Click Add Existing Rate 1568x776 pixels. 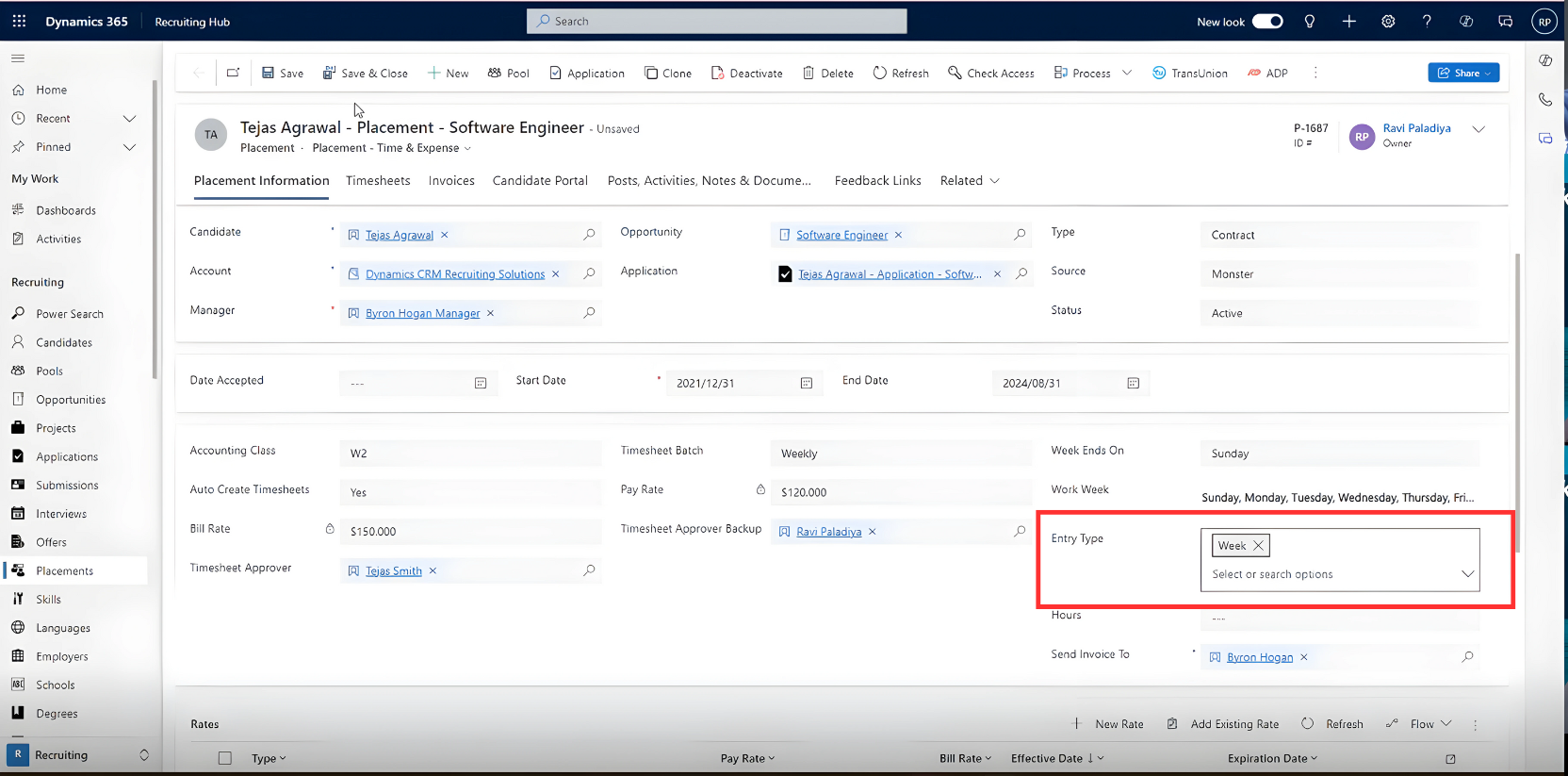point(1223,724)
